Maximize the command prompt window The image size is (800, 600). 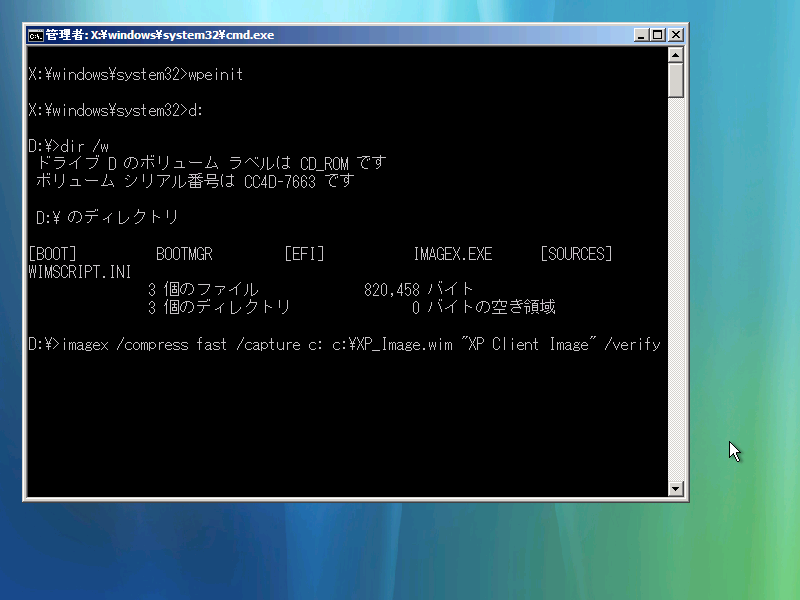[658, 35]
